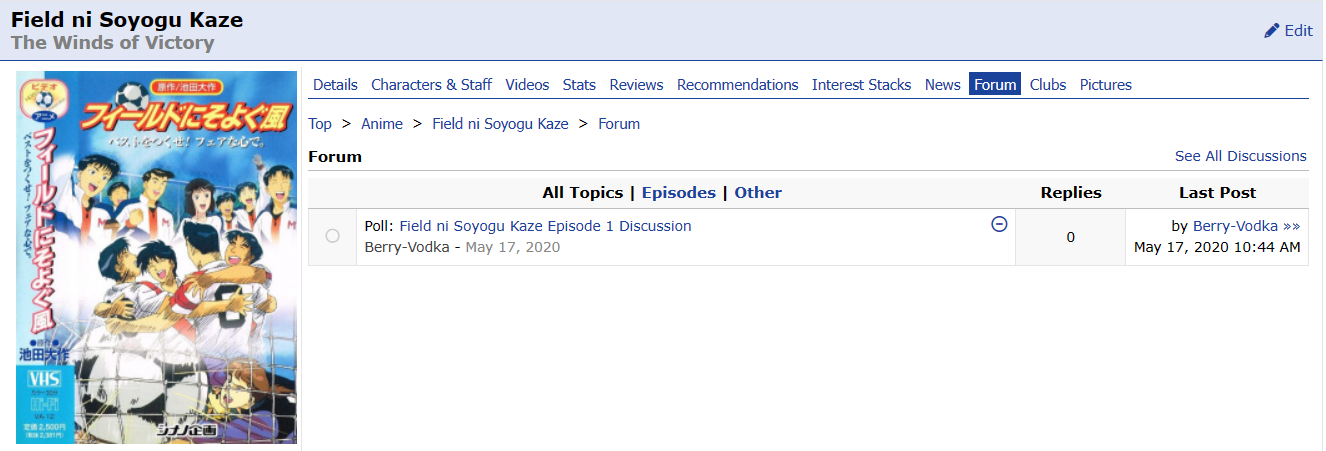Image resolution: width=1326 pixels, height=451 pixels.
Task: Navigate to the Top breadcrumb
Action: [320, 124]
